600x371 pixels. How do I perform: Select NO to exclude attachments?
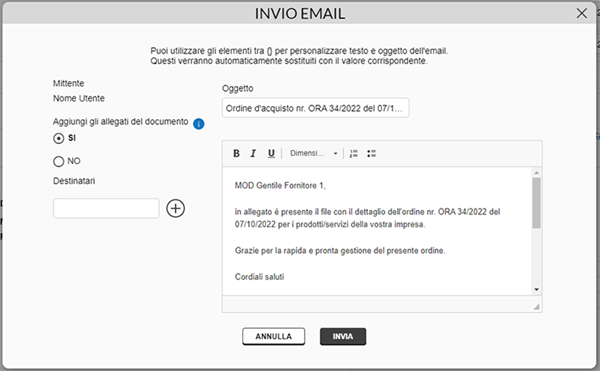pos(59,161)
